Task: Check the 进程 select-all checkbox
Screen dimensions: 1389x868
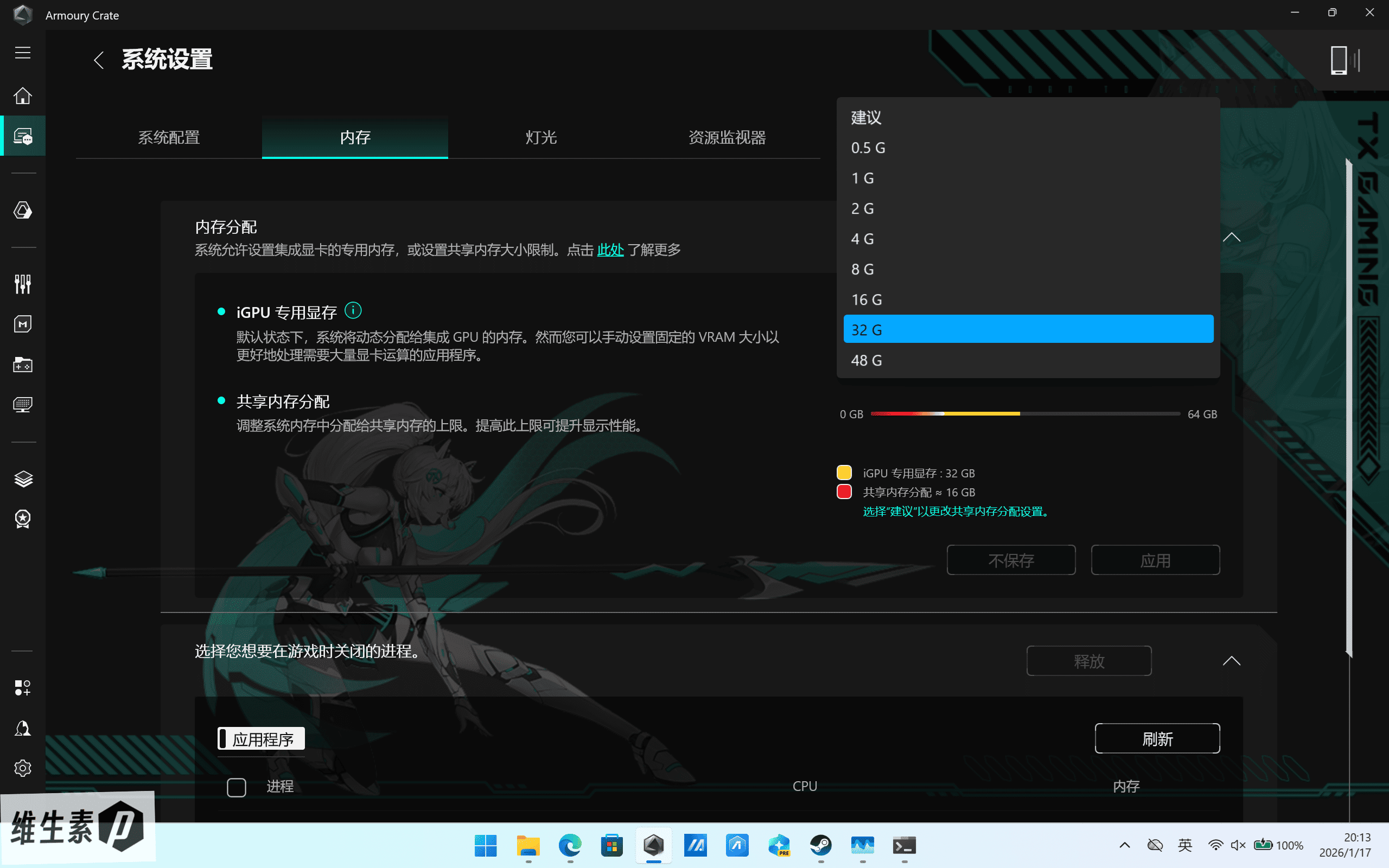Action: click(x=237, y=787)
